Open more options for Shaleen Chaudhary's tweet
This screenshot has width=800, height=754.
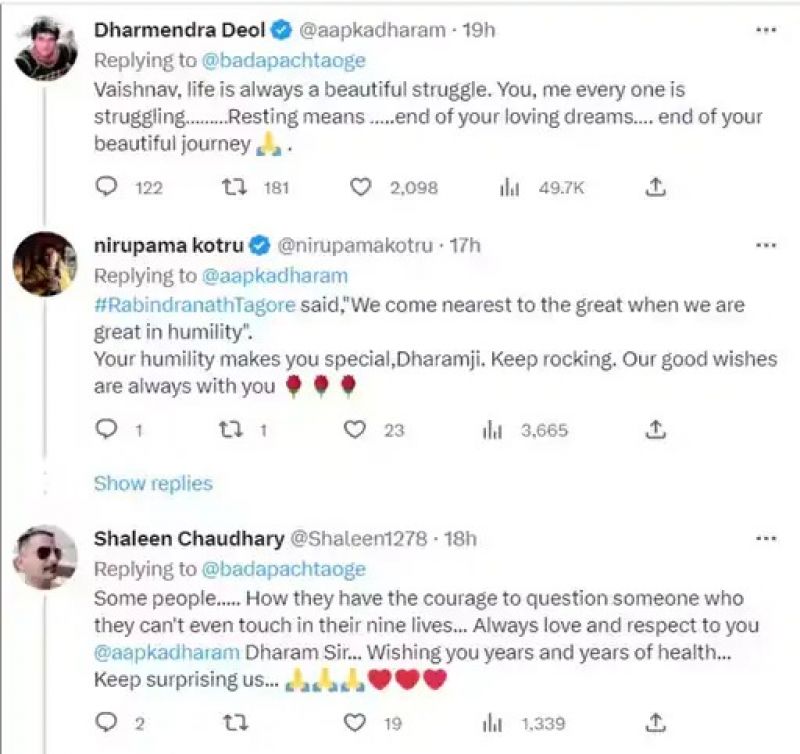pos(765,539)
